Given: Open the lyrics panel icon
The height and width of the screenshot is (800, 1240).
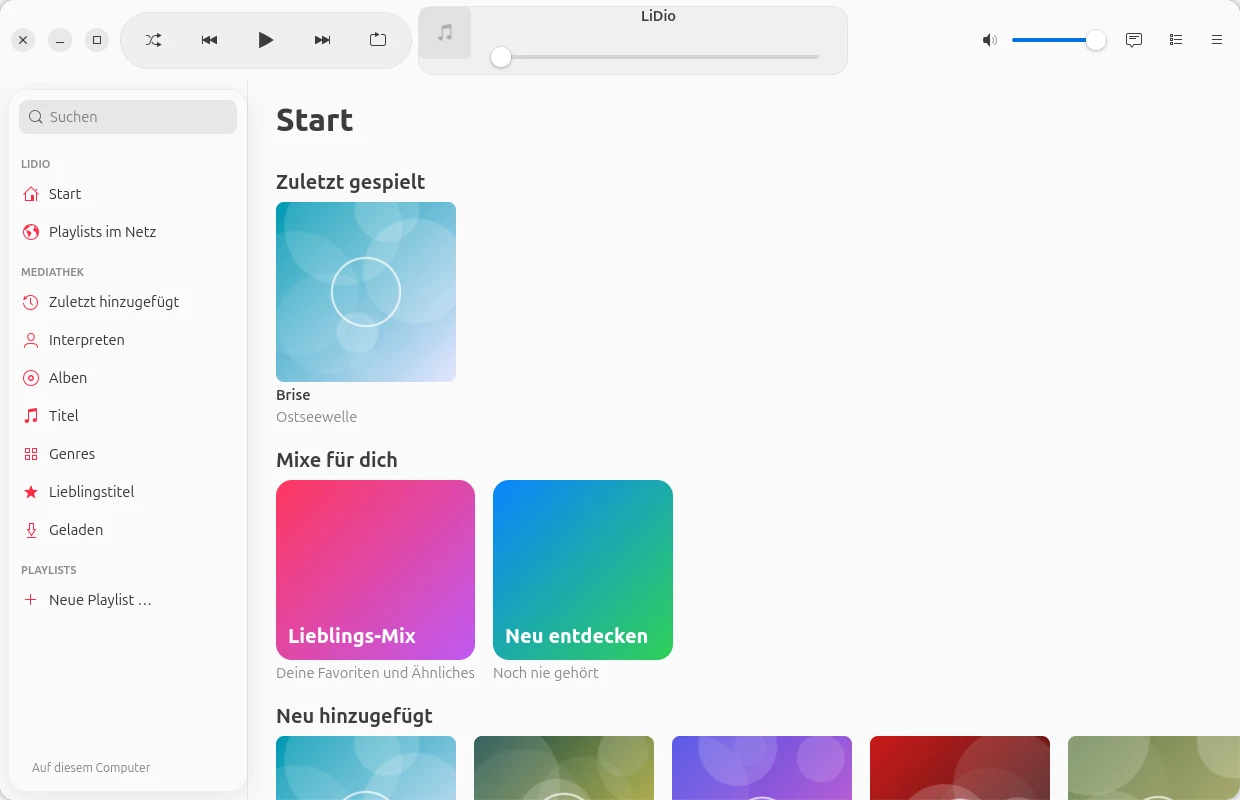Looking at the screenshot, I should point(1134,40).
